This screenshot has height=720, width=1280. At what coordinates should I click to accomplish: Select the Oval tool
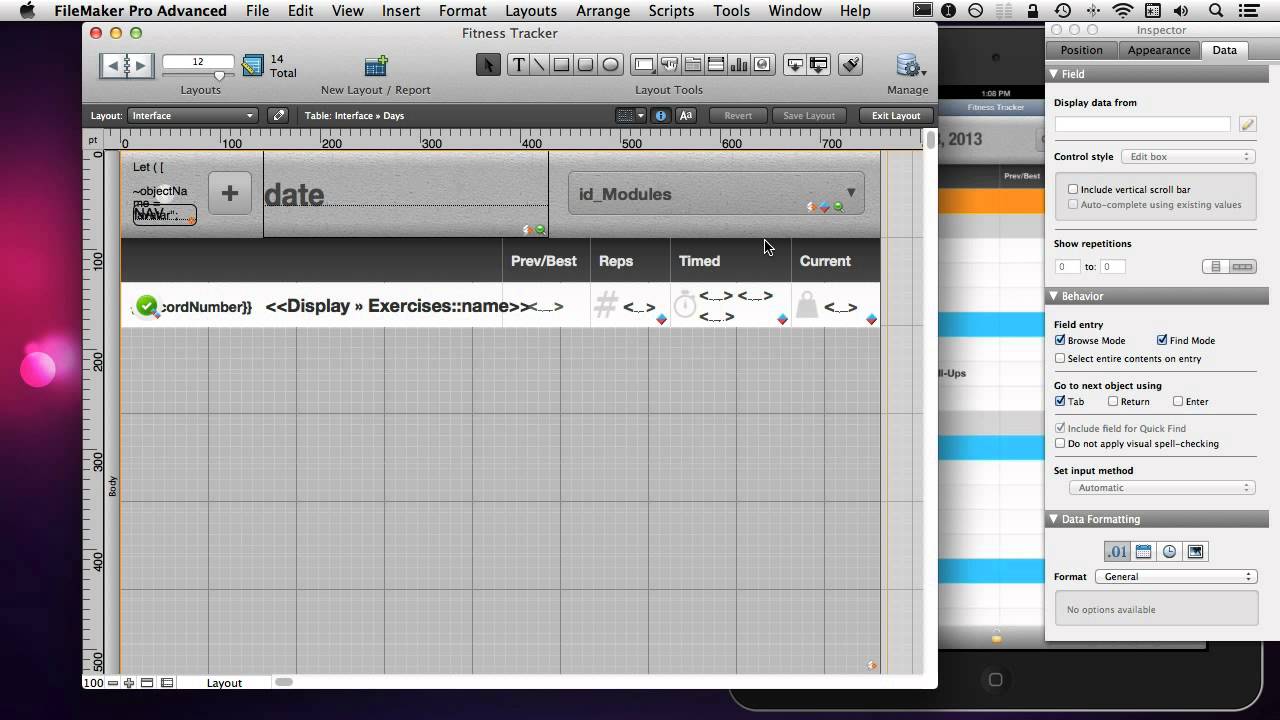point(610,65)
